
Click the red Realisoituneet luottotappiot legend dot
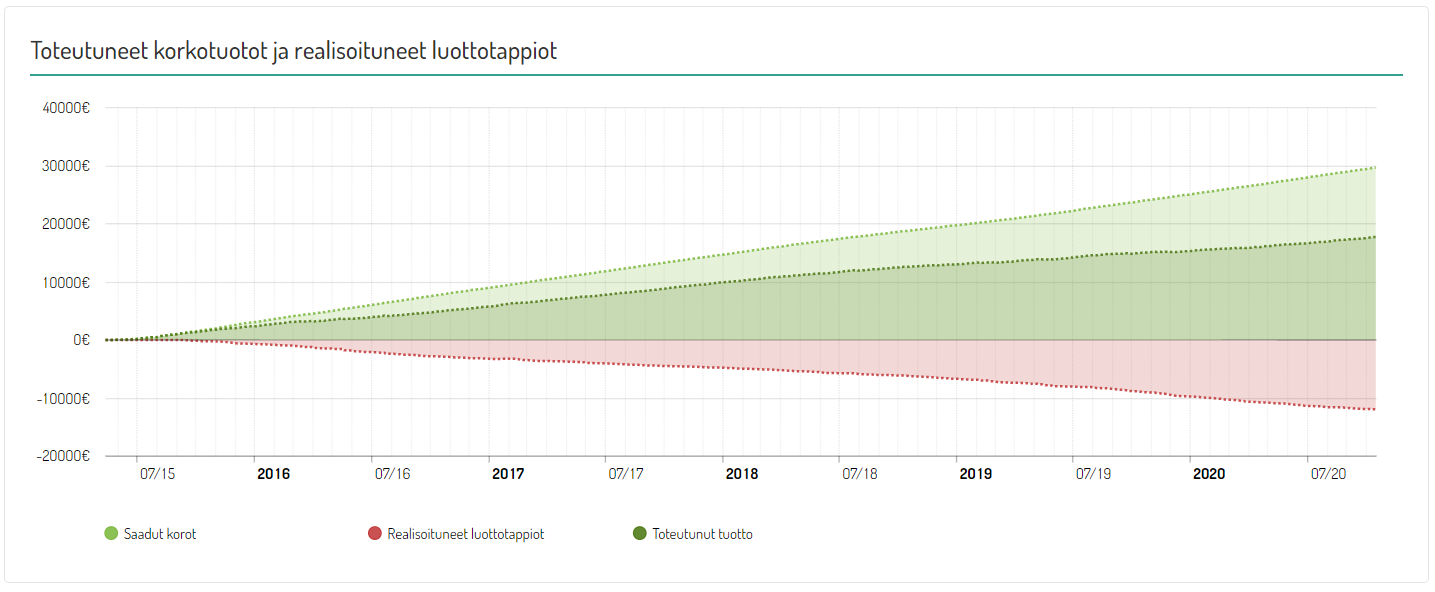pyautogui.click(x=375, y=534)
